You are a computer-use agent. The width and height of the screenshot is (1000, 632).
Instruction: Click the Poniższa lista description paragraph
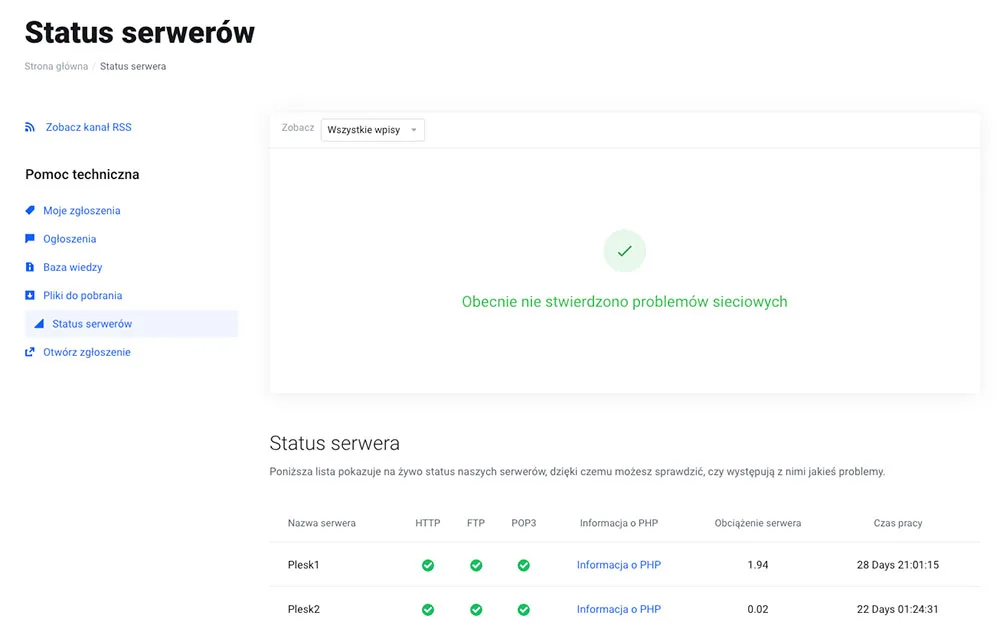coord(577,472)
